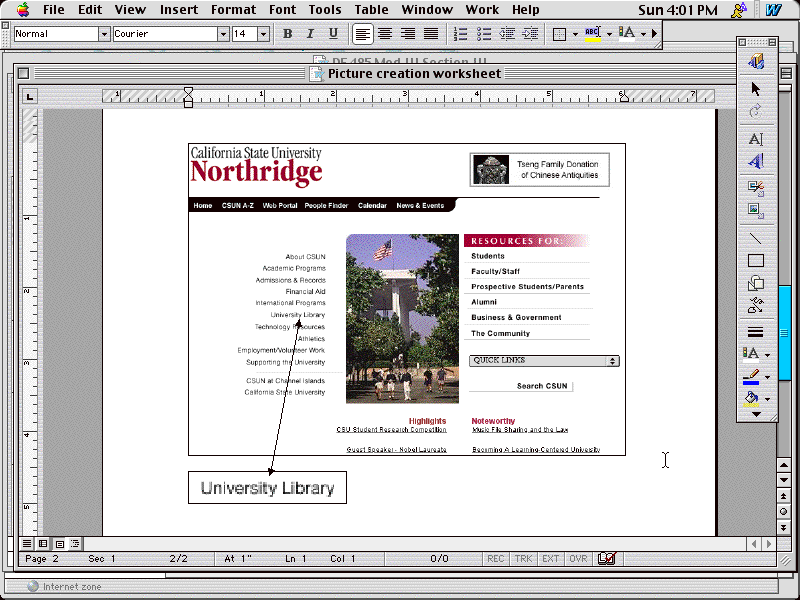Jump to next page with double-down arrow
The image size is (800, 600).
click(784, 528)
